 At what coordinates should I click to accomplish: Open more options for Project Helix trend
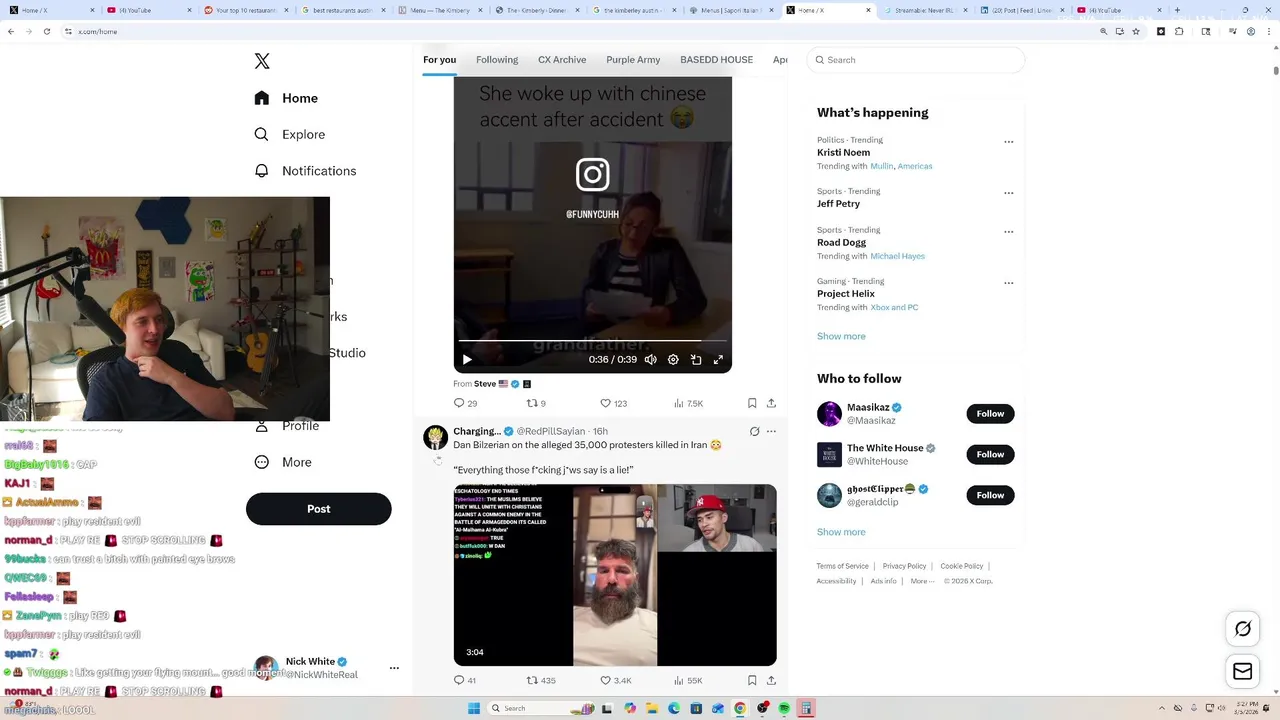(x=1009, y=283)
